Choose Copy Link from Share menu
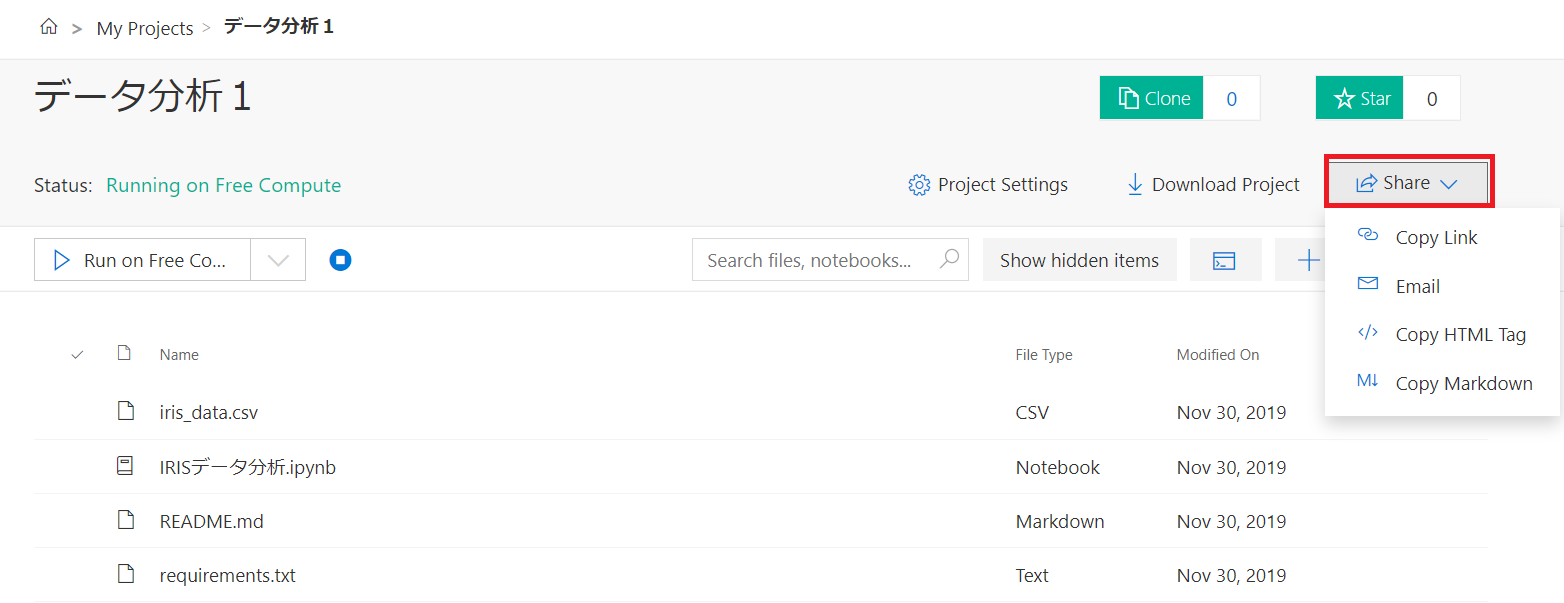 pos(1436,237)
